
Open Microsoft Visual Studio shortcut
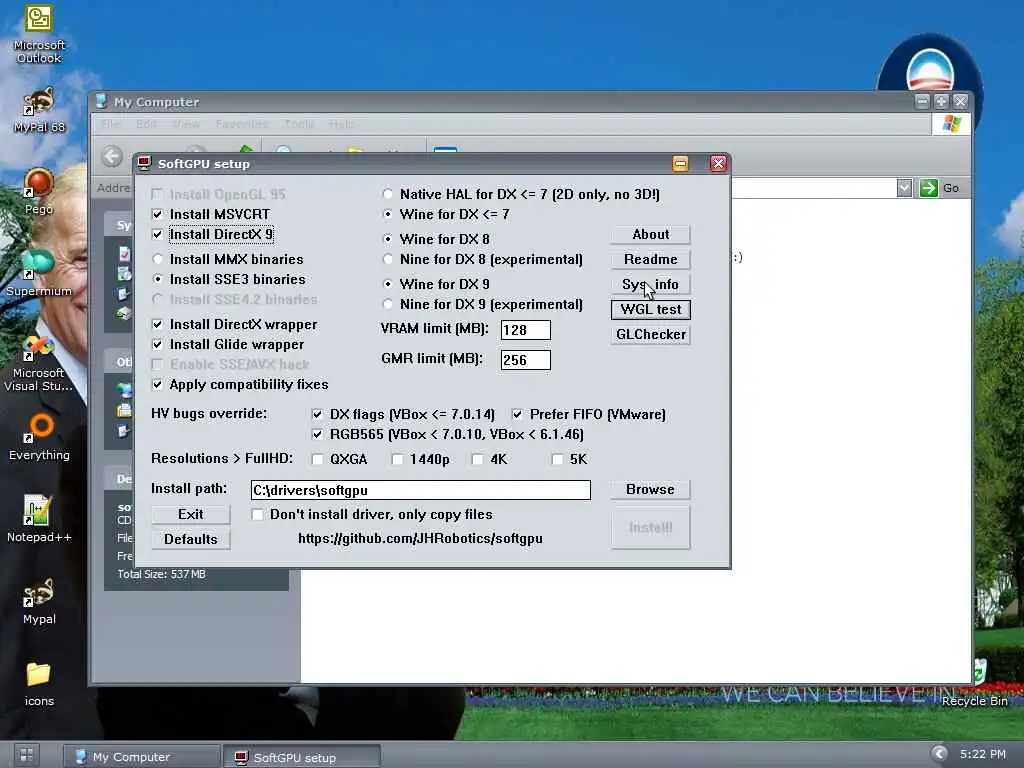(39, 363)
